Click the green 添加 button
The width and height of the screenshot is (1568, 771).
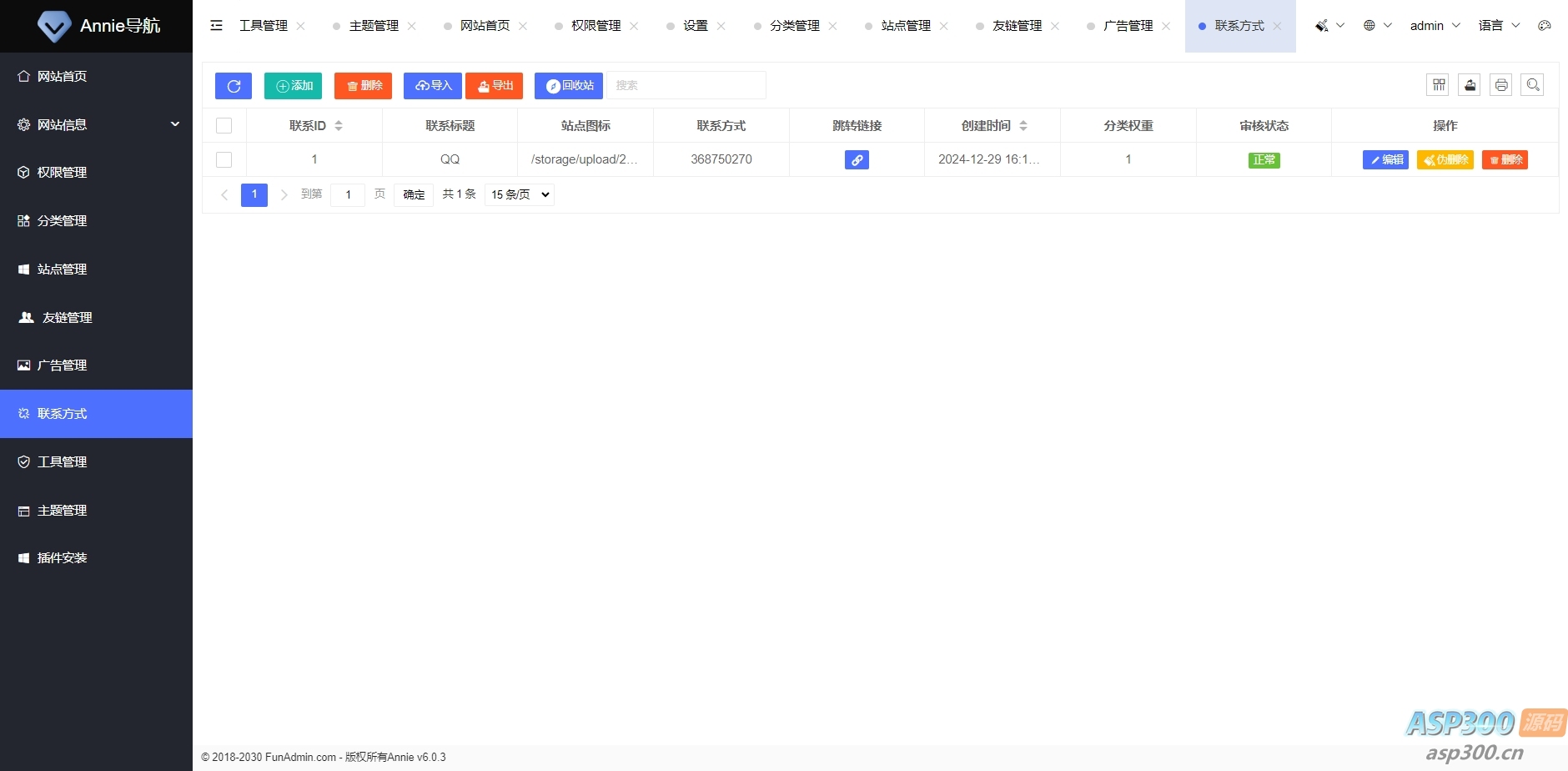(294, 86)
